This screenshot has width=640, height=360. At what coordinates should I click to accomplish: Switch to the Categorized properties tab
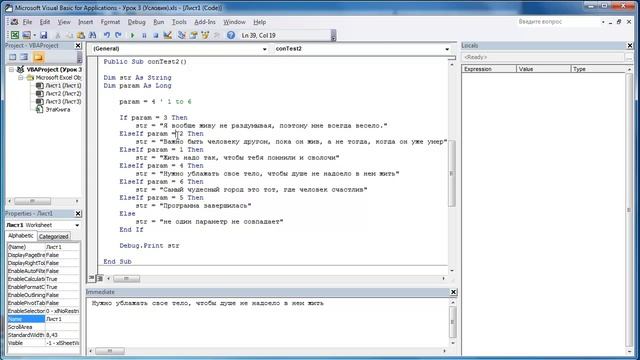[x=53, y=236]
